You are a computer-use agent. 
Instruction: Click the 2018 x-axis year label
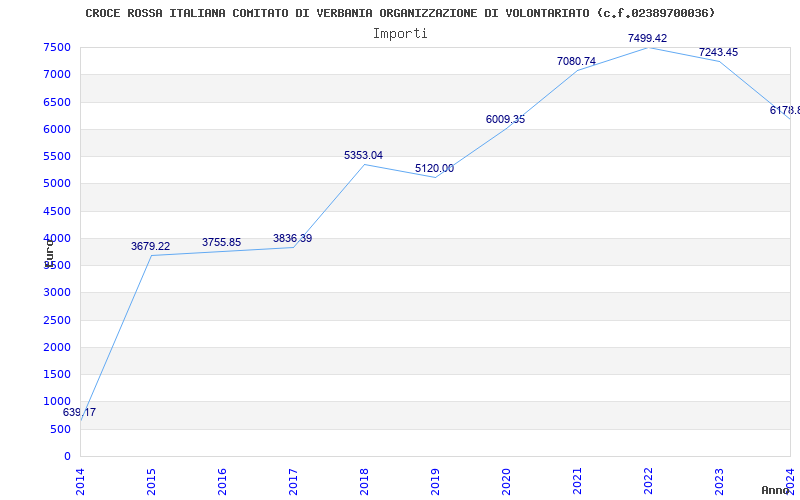363,482
